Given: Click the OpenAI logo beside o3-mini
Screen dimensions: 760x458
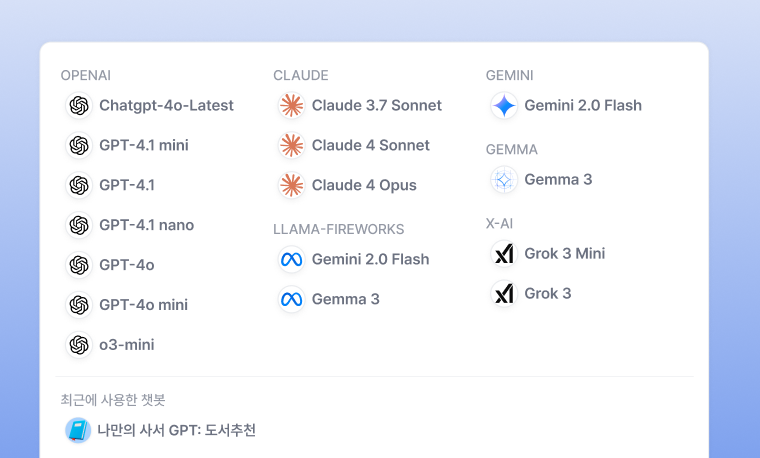Looking at the screenshot, I should tap(79, 345).
